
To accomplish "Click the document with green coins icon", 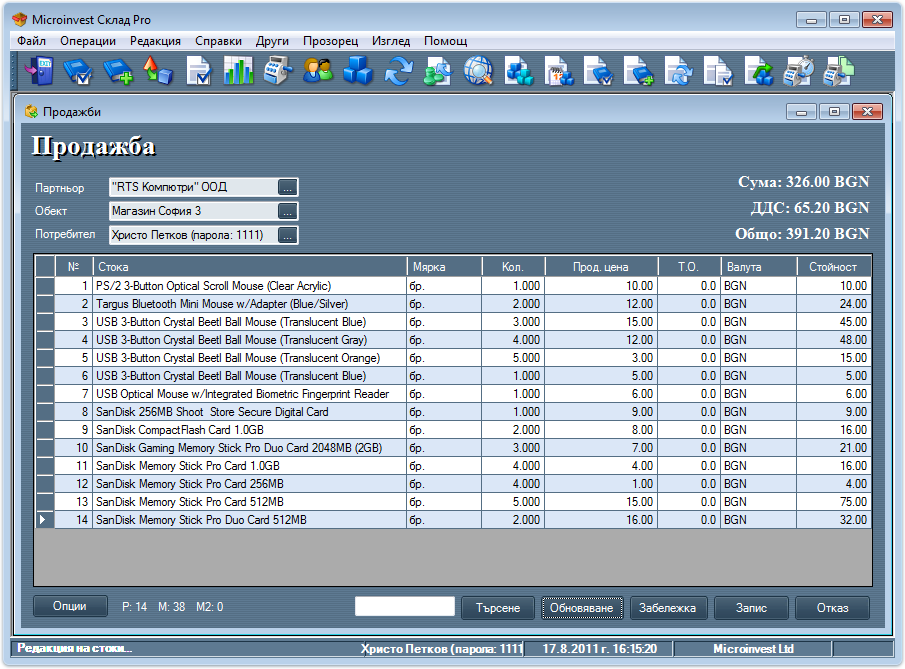I will coord(438,71).
